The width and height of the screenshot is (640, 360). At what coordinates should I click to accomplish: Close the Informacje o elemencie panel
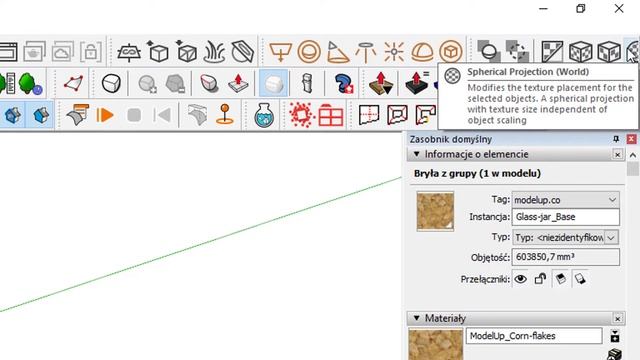pos(618,154)
